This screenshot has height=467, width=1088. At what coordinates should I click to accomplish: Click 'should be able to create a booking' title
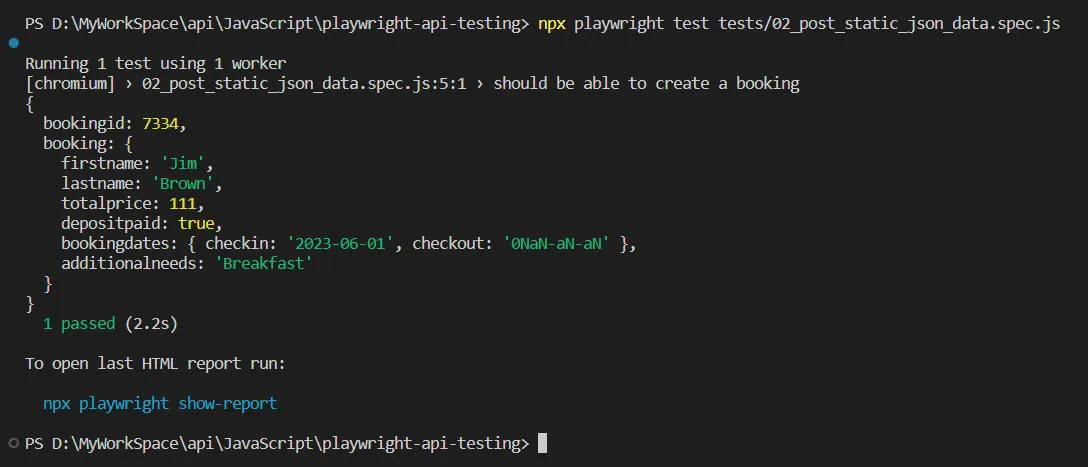(x=646, y=84)
